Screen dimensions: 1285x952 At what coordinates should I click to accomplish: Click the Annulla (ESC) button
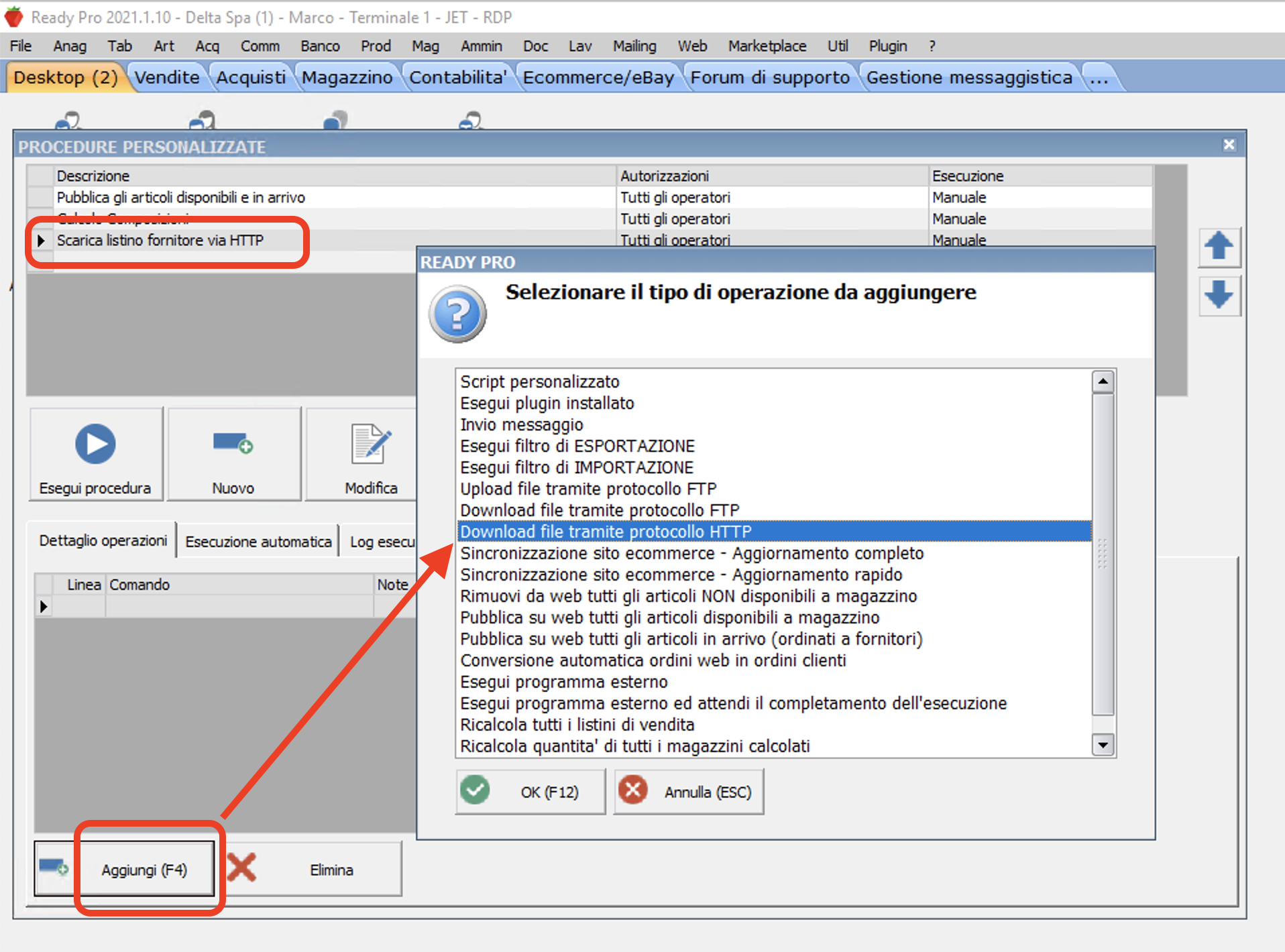[689, 791]
